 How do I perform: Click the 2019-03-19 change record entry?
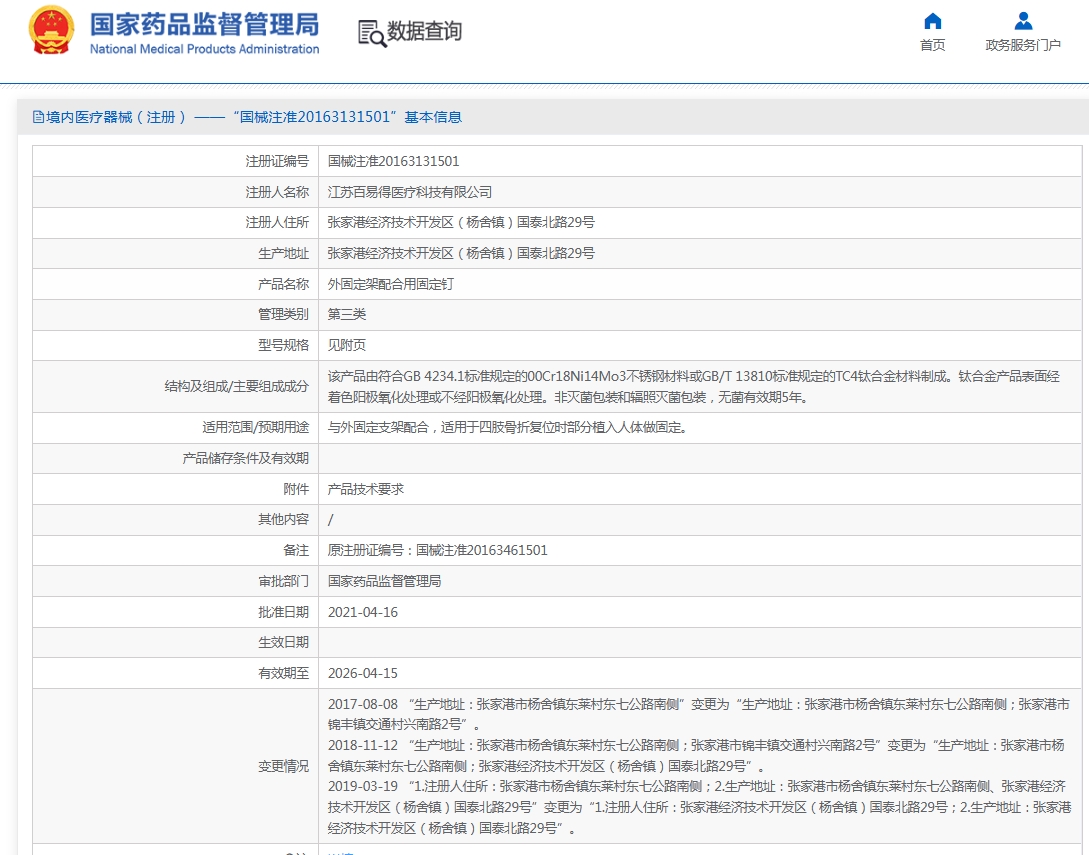click(699, 807)
